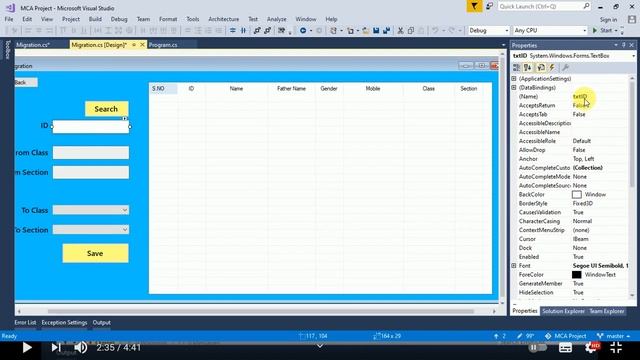
Task: Start debugging with the Start button
Action: (602, 31)
